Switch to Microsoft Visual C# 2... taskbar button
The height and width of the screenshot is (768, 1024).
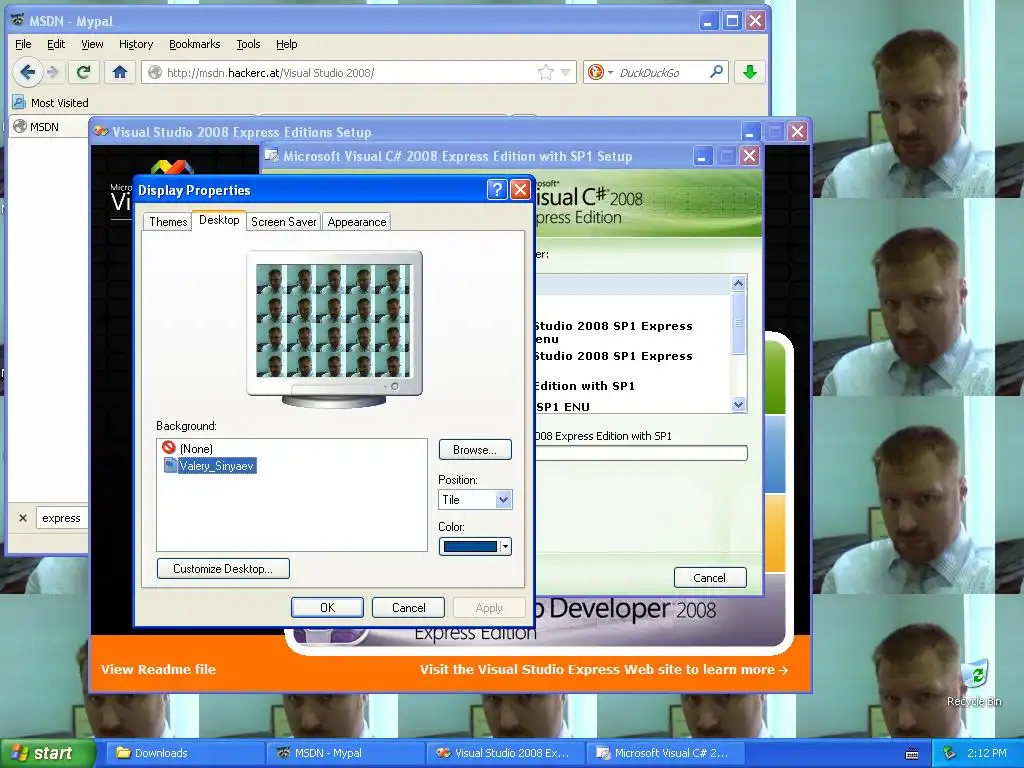tap(665, 753)
